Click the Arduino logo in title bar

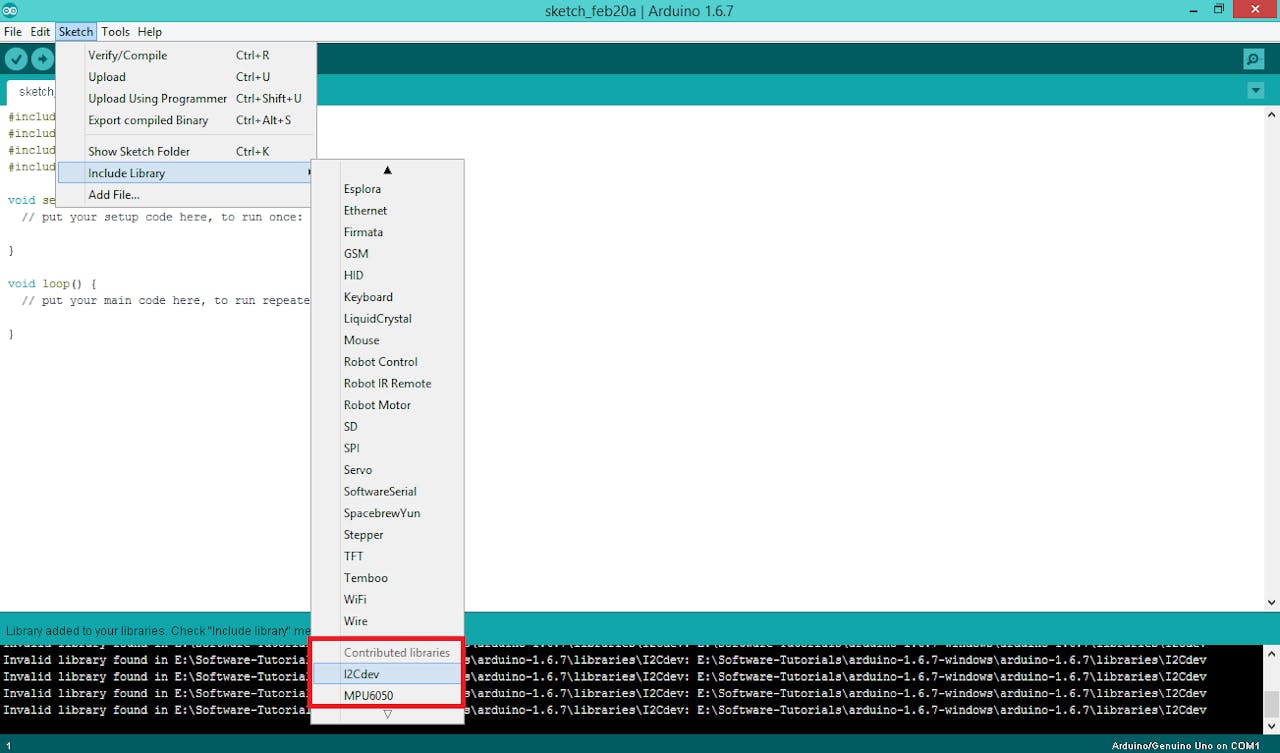tap(10, 10)
